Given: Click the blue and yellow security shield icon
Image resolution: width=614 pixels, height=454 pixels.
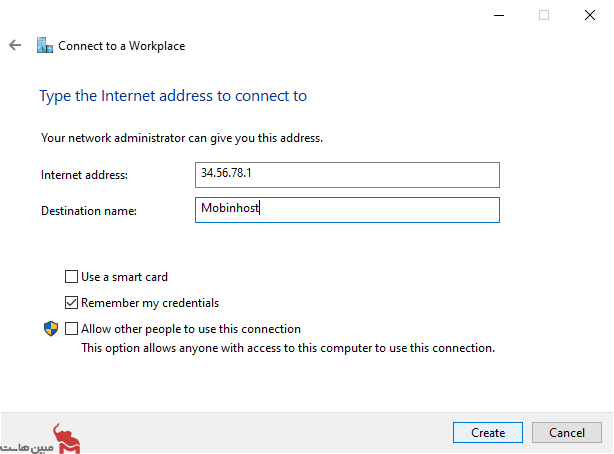Looking at the screenshot, I should tap(51, 329).
